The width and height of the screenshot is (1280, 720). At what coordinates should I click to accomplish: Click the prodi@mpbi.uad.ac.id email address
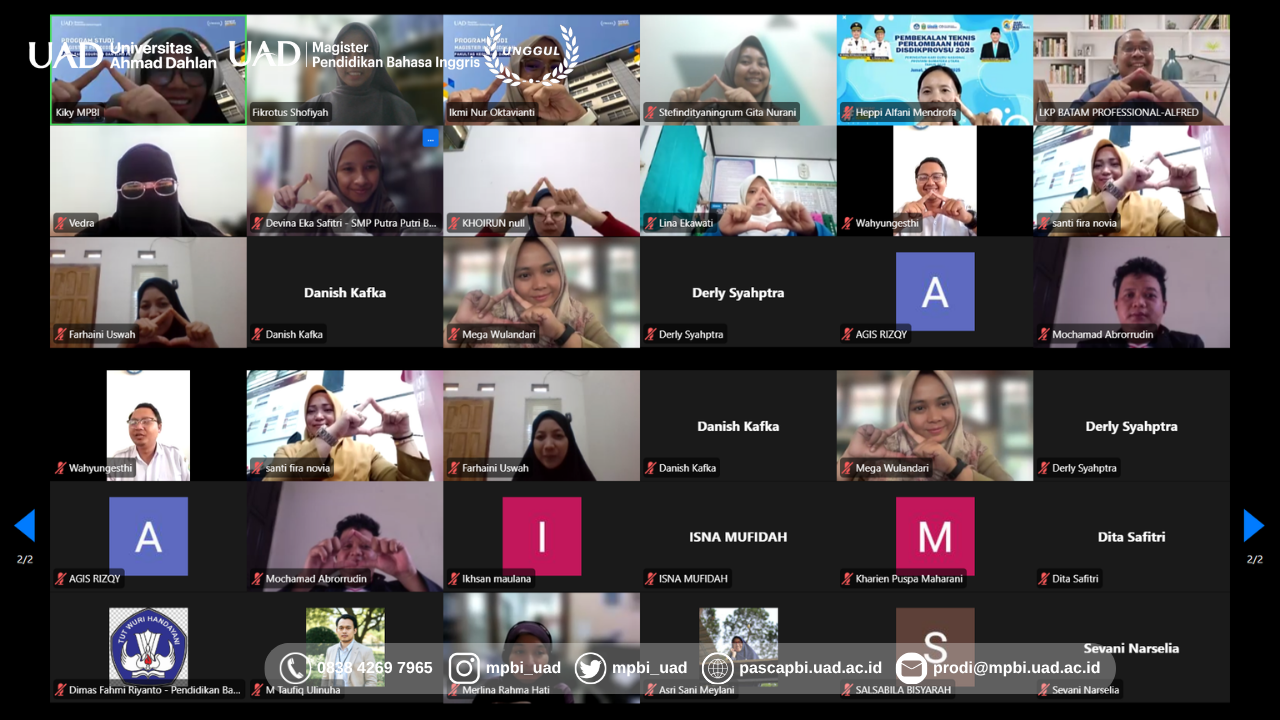point(1016,668)
